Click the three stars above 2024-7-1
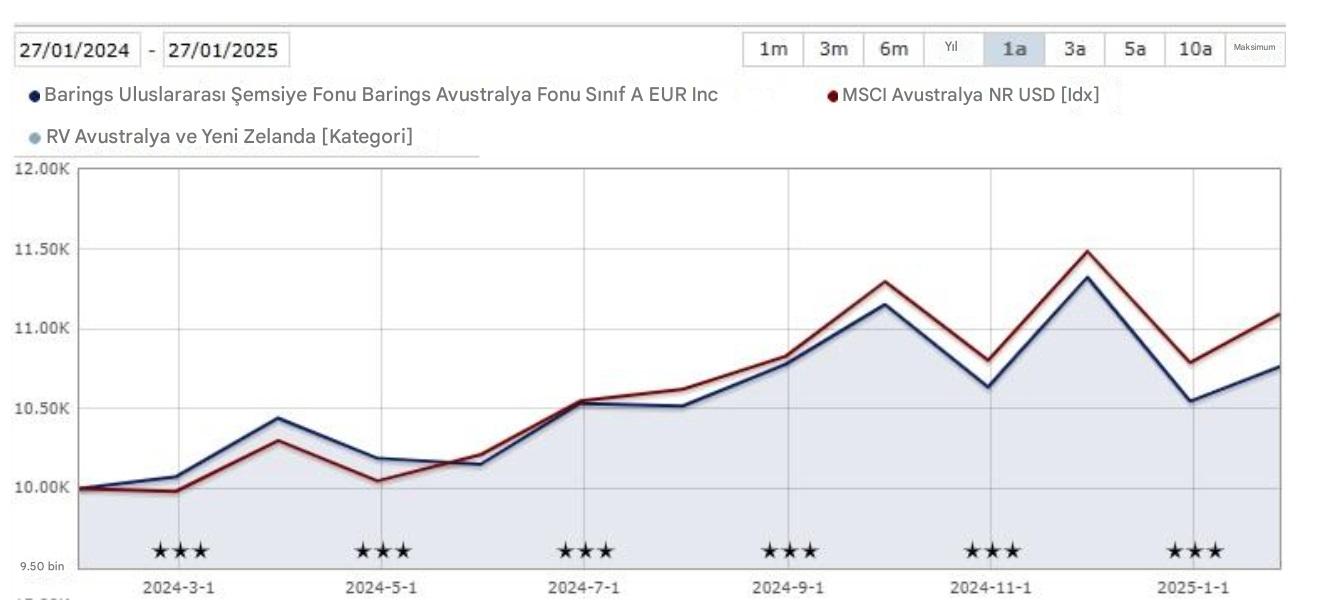 click(x=585, y=550)
